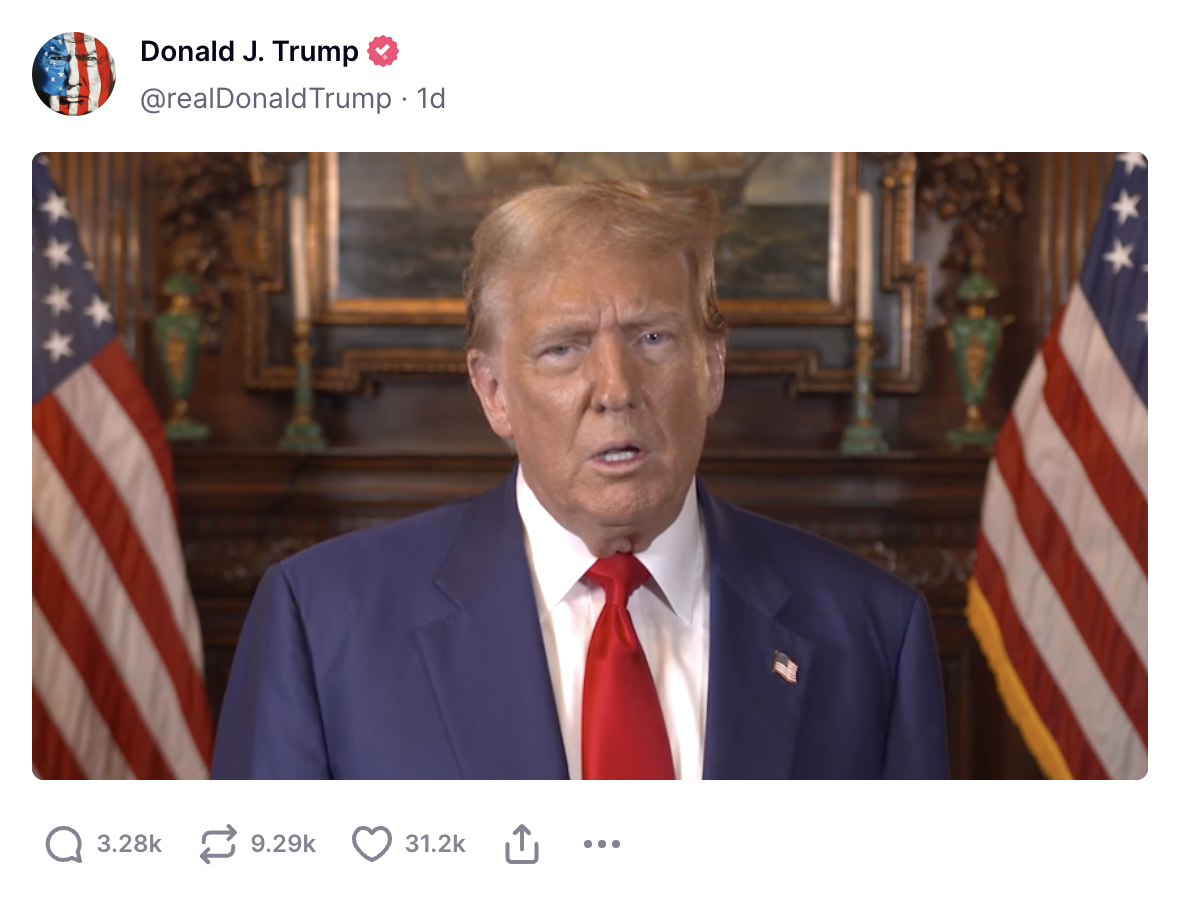Click the red verified checkmark badge
Image resolution: width=1180 pixels, height=902 pixels.
pyautogui.click(x=383, y=51)
